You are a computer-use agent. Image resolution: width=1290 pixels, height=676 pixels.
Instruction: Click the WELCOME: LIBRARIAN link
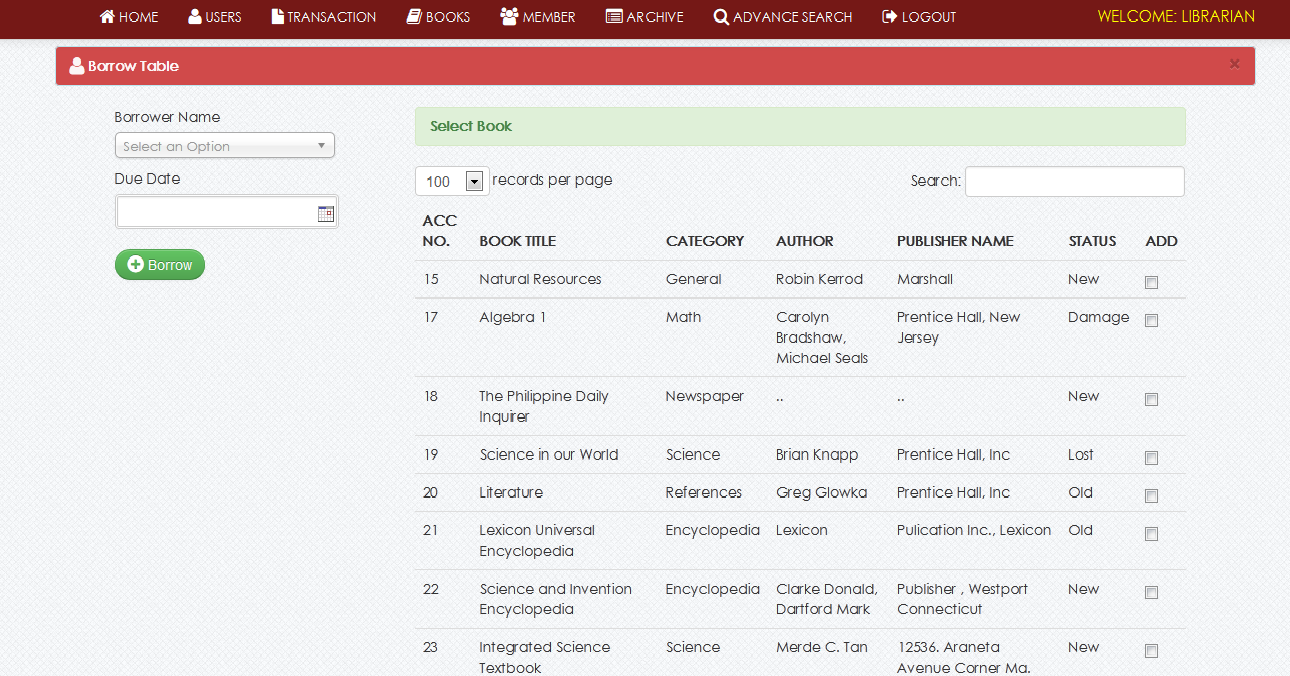[1175, 16]
